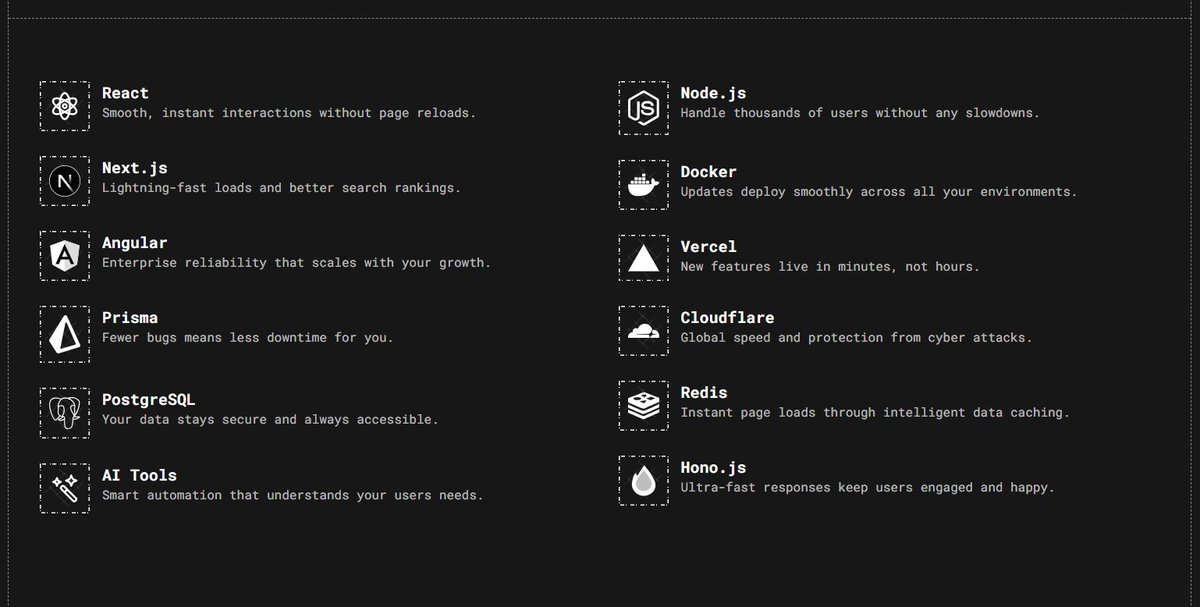Select the Node.js heading
The width and height of the screenshot is (1200, 607).
coord(713,93)
